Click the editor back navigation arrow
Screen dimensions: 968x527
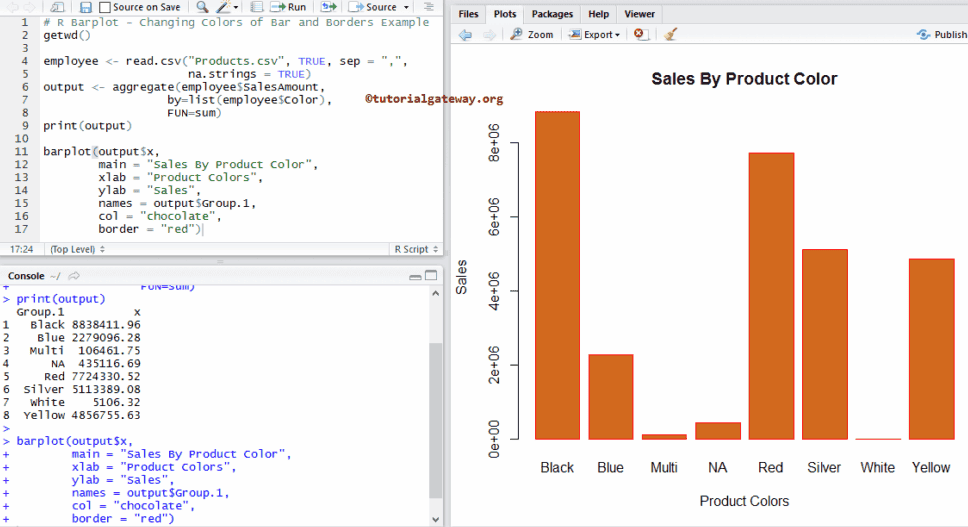12,7
